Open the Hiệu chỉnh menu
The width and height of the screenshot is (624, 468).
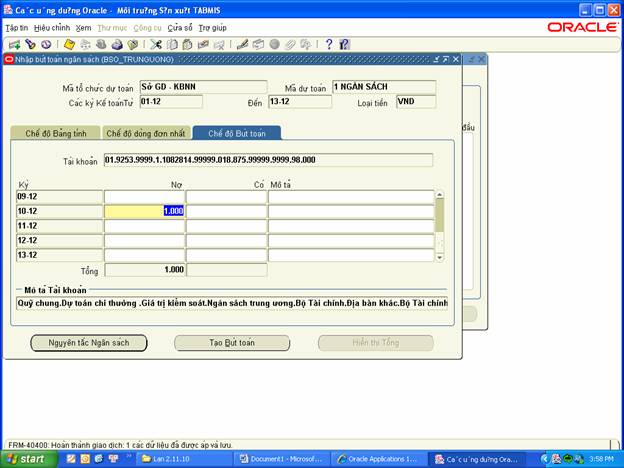click(52, 28)
